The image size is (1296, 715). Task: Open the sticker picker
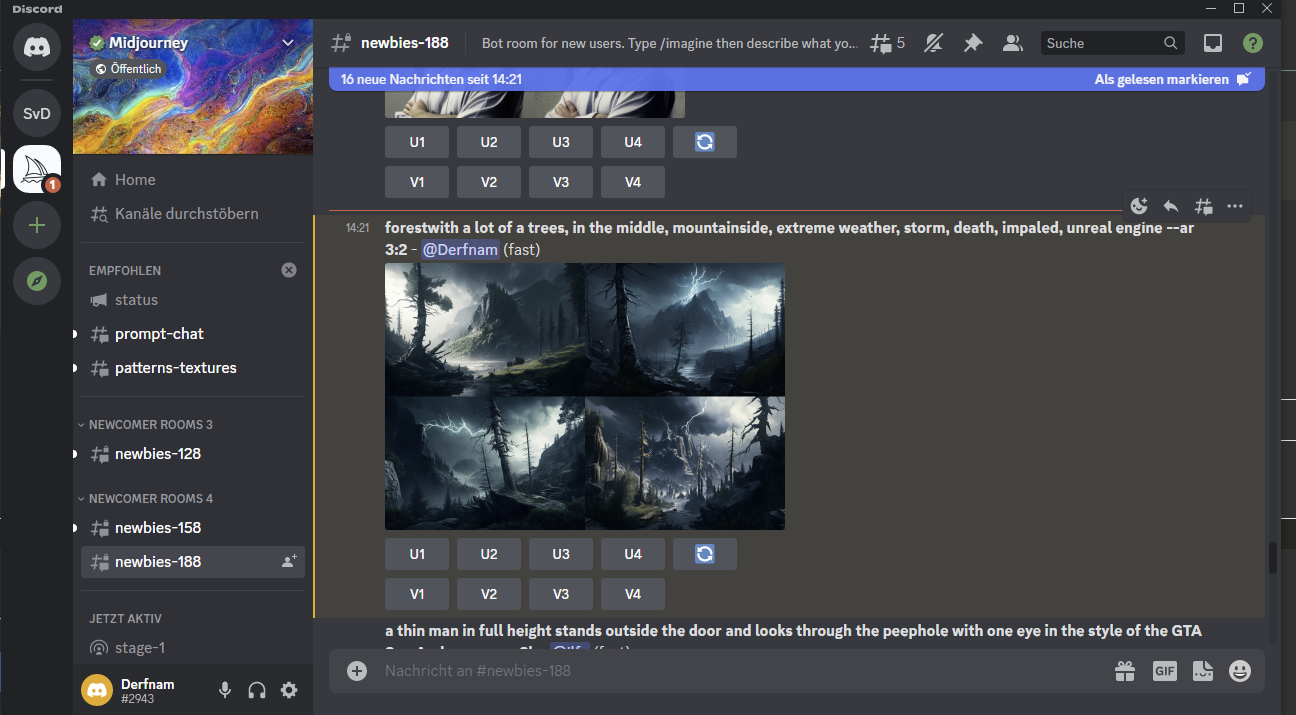[x=1202, y=671]
